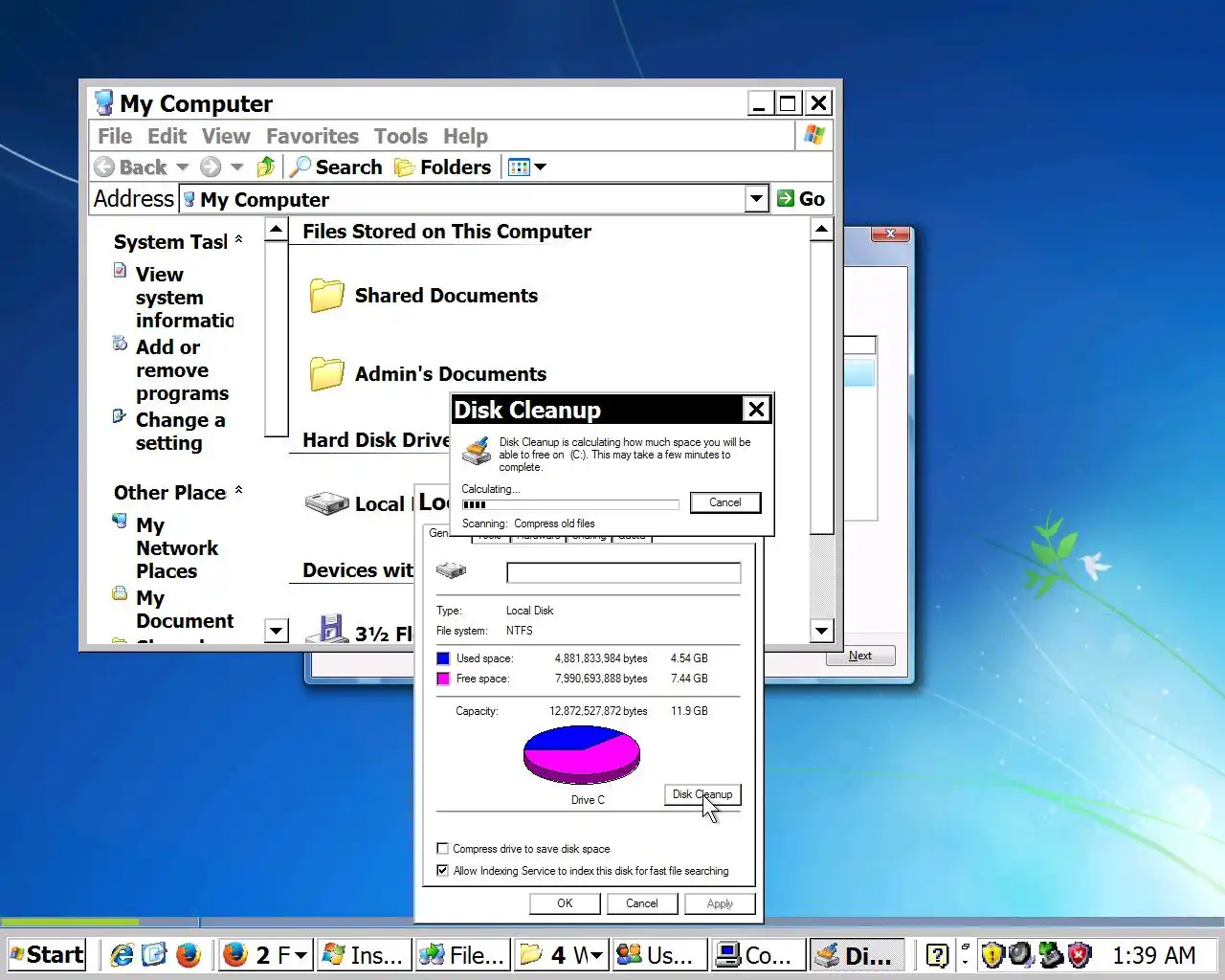Select the Local Disk drive icon
The width and height of the screenshot is (1225, 980).
[x=326, y=503]
